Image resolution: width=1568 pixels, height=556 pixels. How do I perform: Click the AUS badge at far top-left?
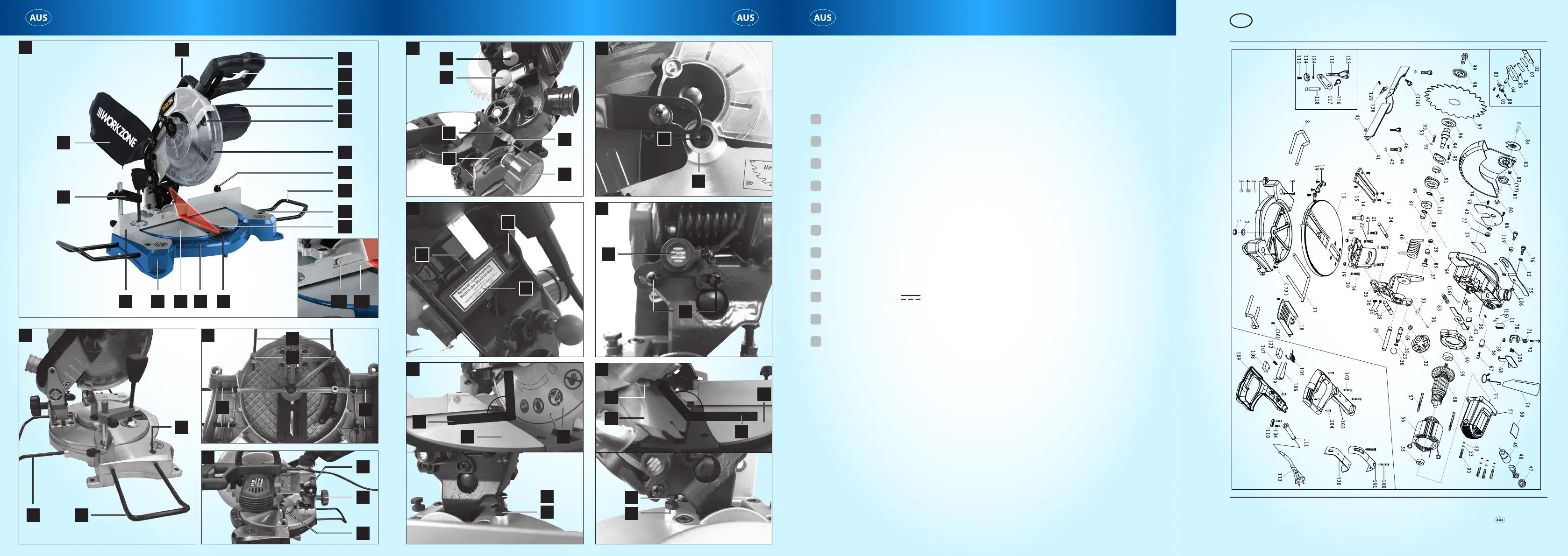click(38, 18)
